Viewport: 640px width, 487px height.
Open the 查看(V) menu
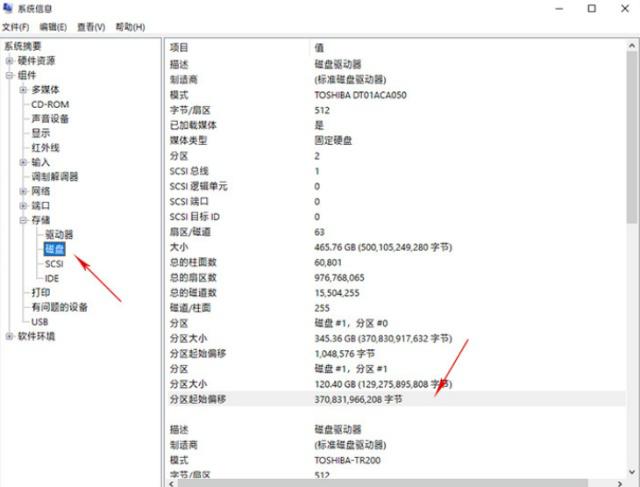pyautogui.click(x=91, y=27)
